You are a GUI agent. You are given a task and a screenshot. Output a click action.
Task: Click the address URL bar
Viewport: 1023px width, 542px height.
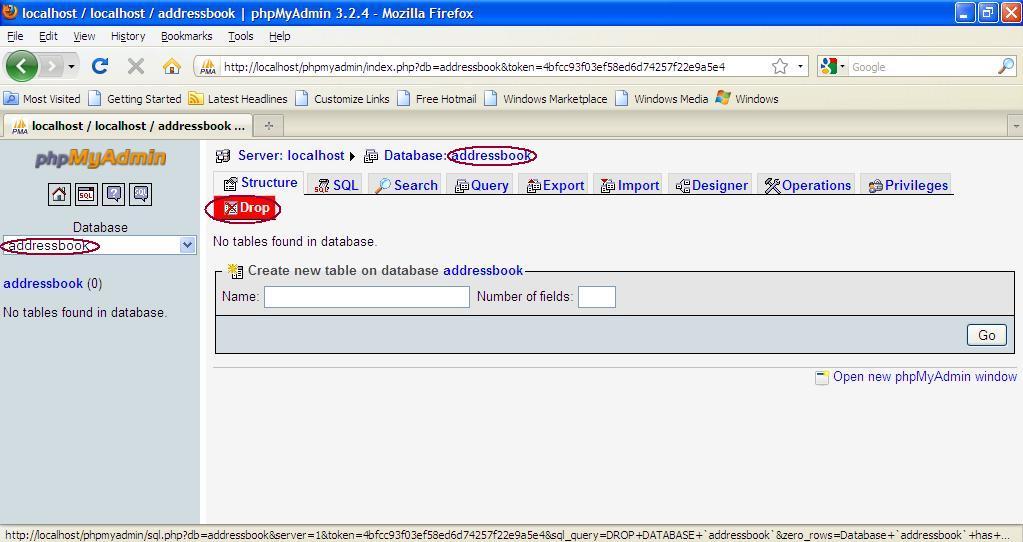pos(494,67)
